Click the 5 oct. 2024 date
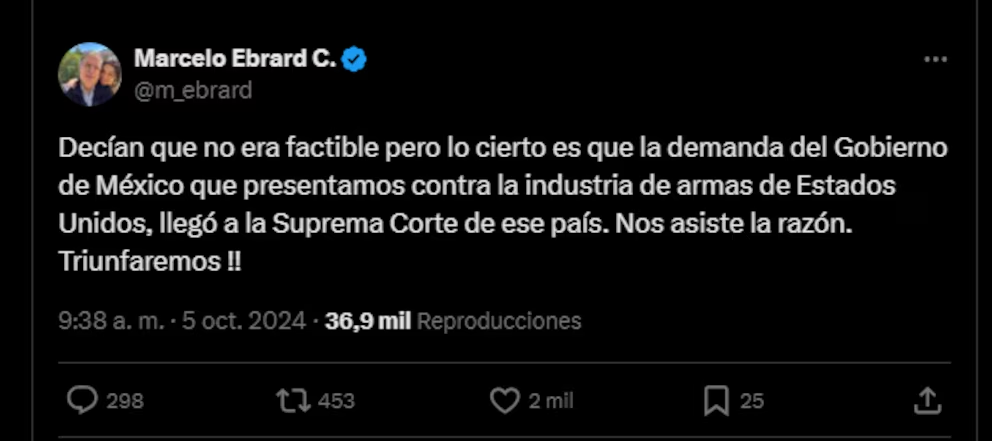Screen dimensions: 992x441 (x=244, y=321)
